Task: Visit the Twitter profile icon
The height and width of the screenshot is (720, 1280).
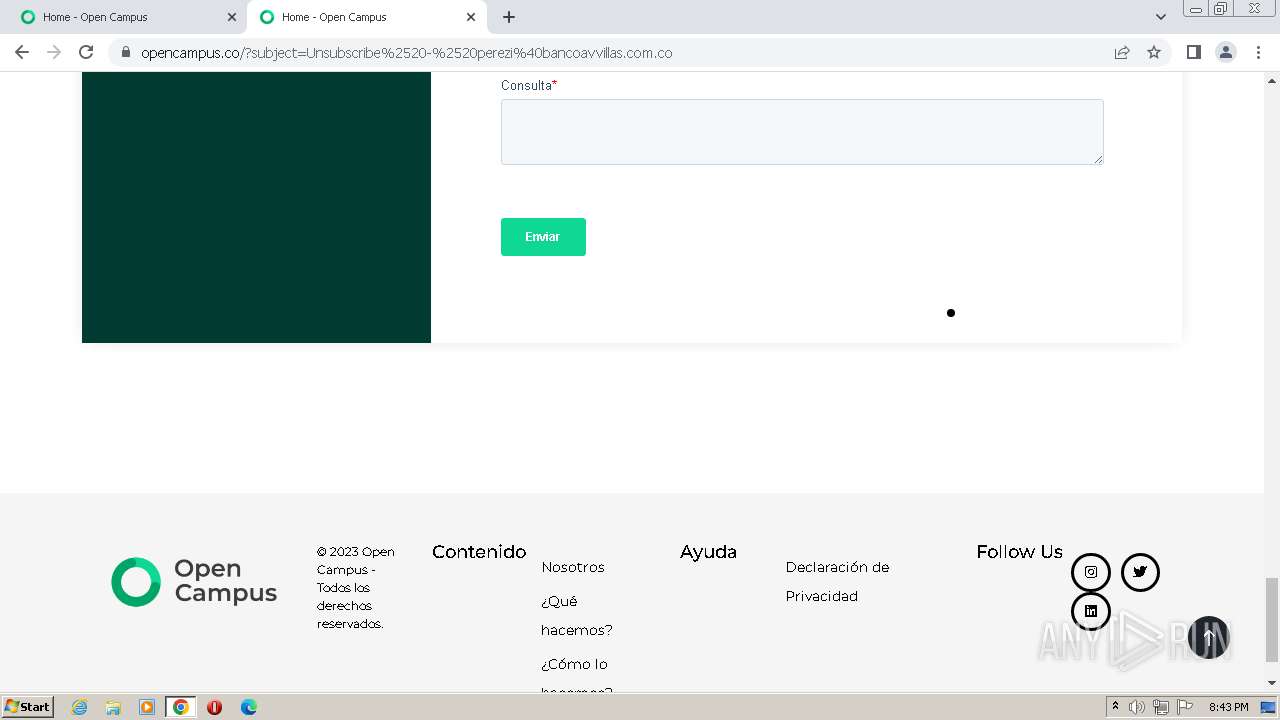Action: click(x=1140, y=572)
